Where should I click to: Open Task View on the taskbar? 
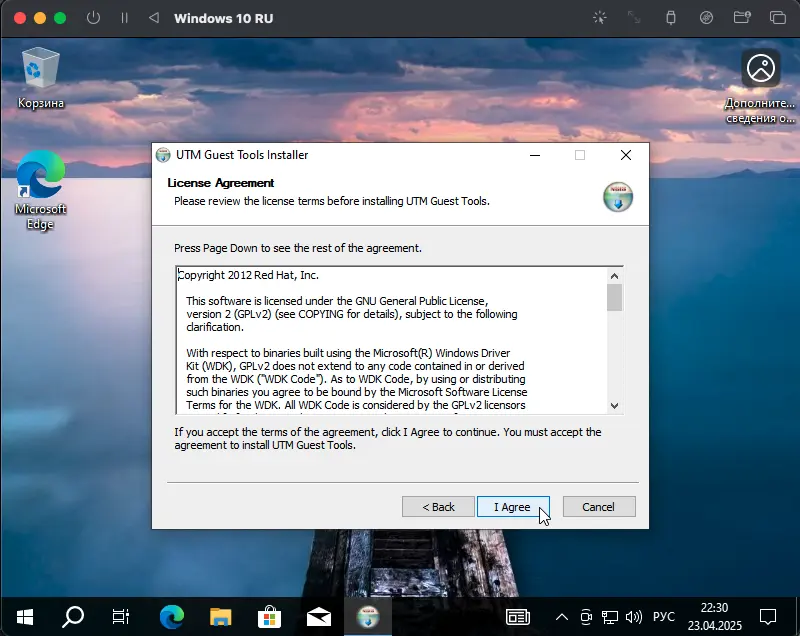(x=121, y=617)
